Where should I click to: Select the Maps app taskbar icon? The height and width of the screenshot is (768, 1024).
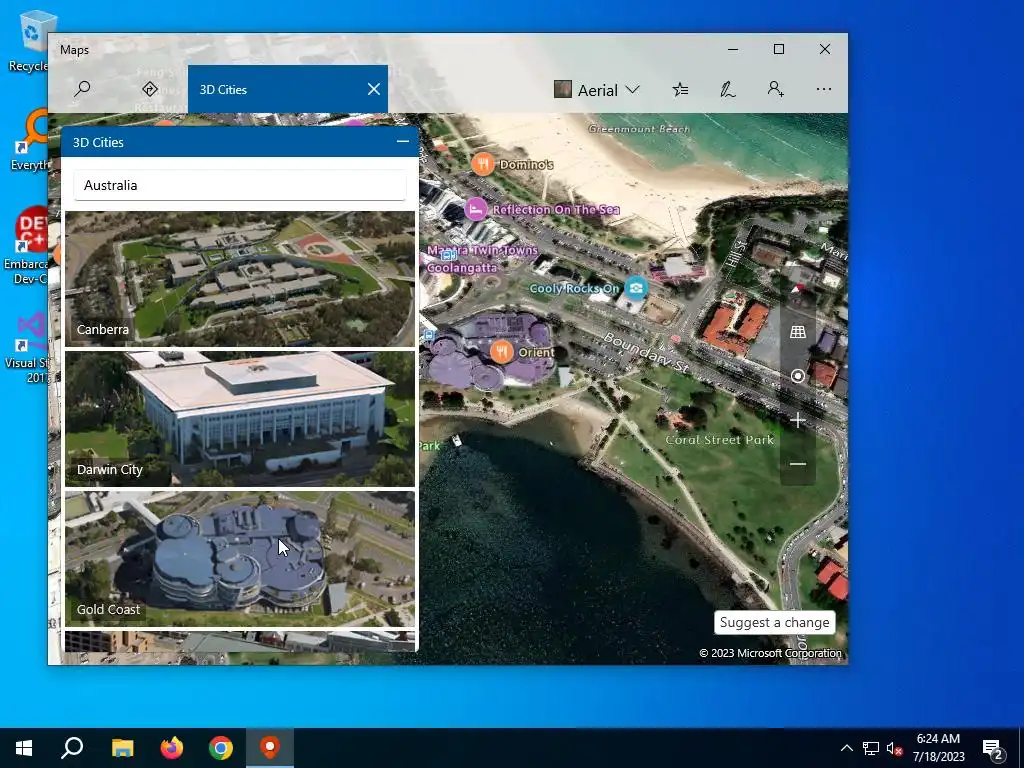[x=270, y=748]
